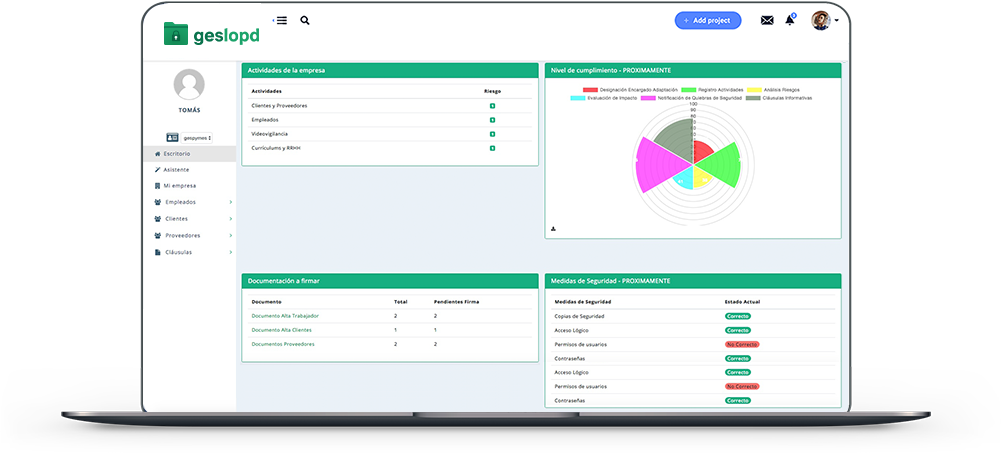Open the user menu caret beside the photo
The width and height of the screenshot is (1001, 453).
837,20
